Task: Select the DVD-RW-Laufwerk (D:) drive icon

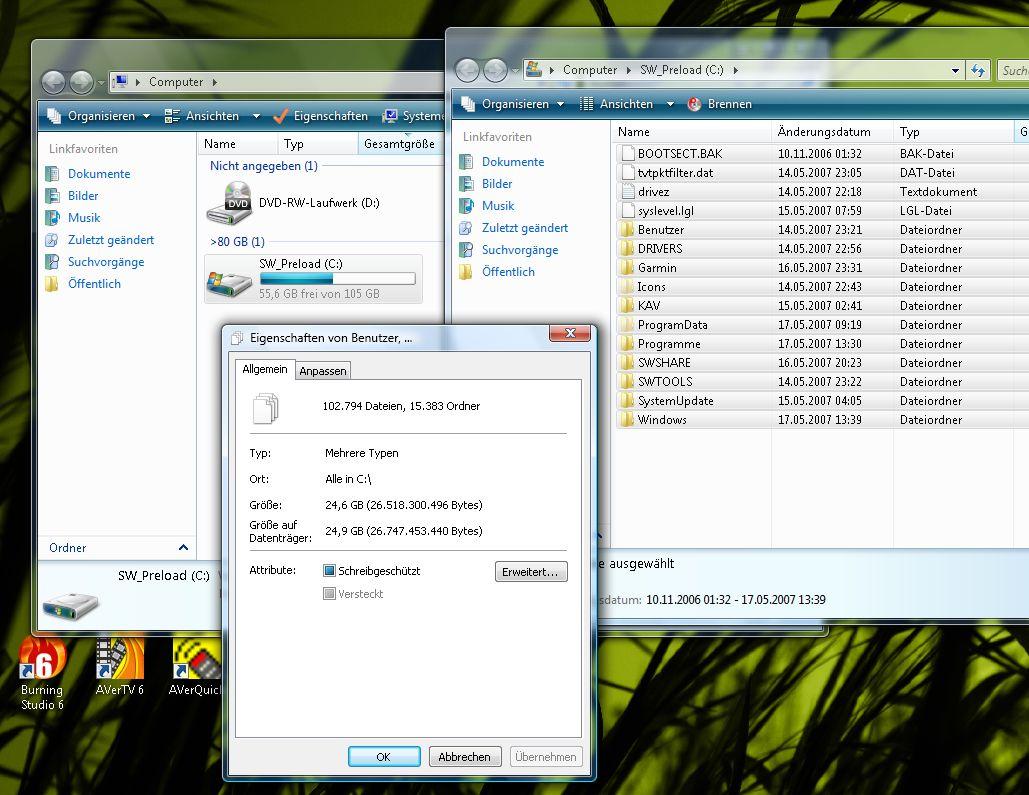Action: (x=230, y=203)
